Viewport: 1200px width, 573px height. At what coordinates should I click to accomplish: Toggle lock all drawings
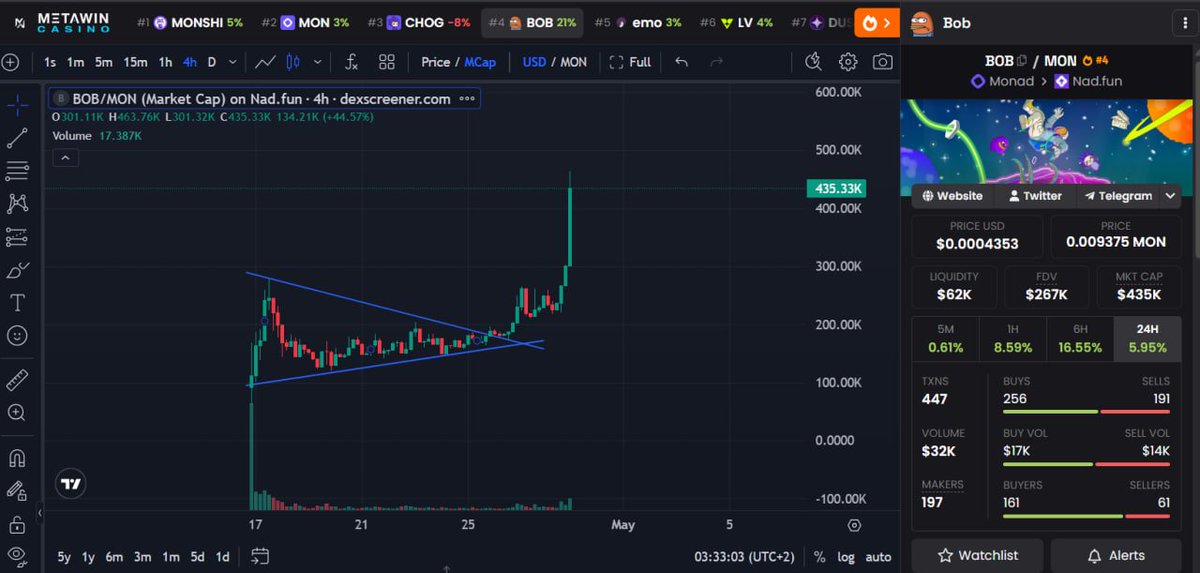pyautogui.click(x=17, y=524)
